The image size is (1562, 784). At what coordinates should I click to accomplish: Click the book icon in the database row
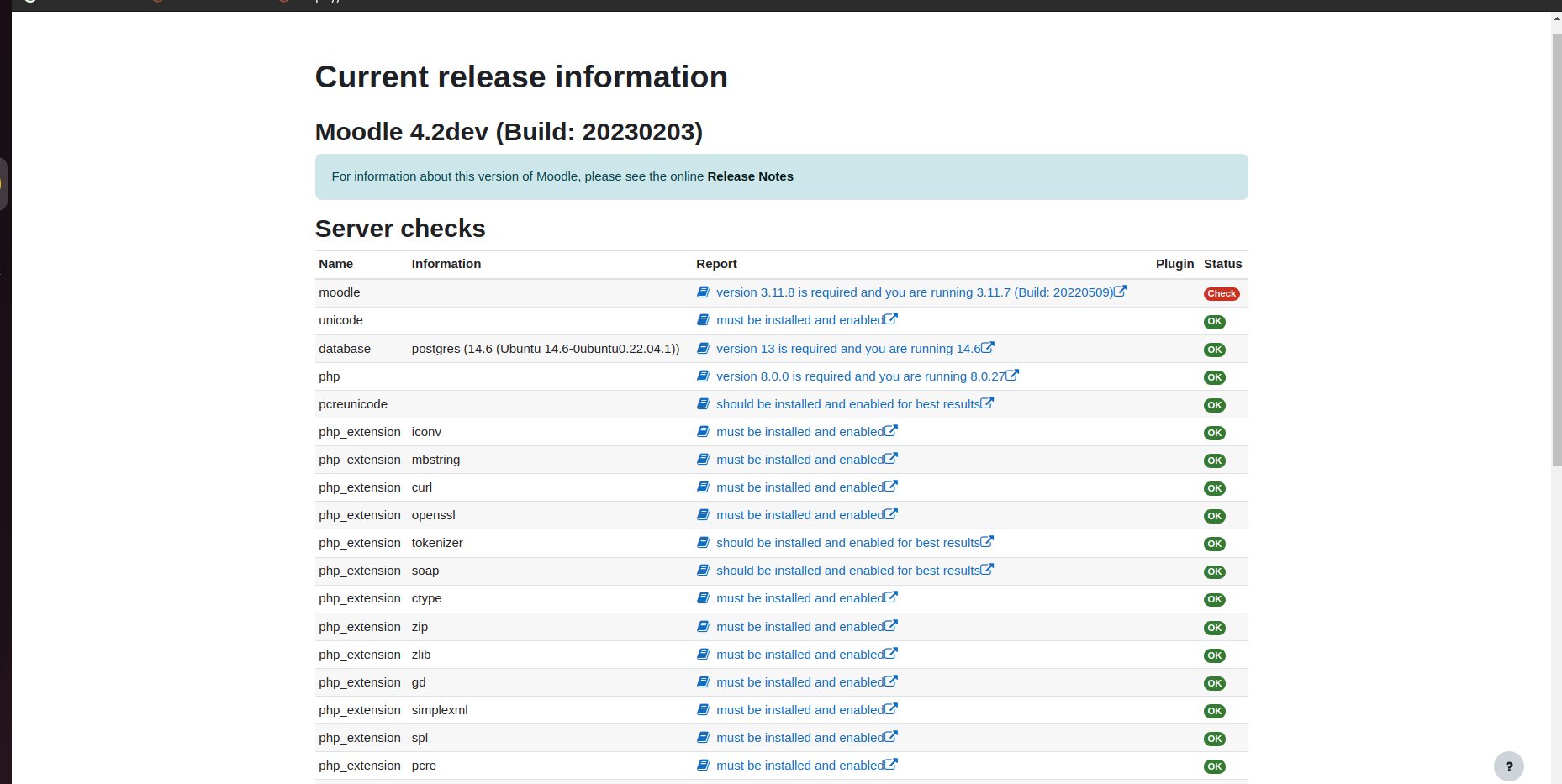(x=703, y=348)
